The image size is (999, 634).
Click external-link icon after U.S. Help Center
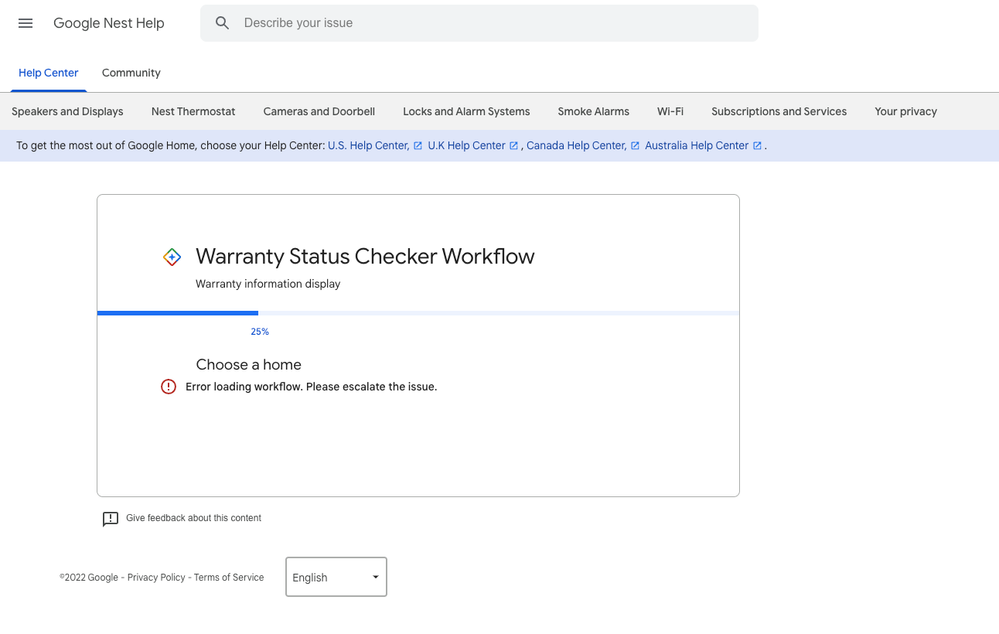[418, 146]
